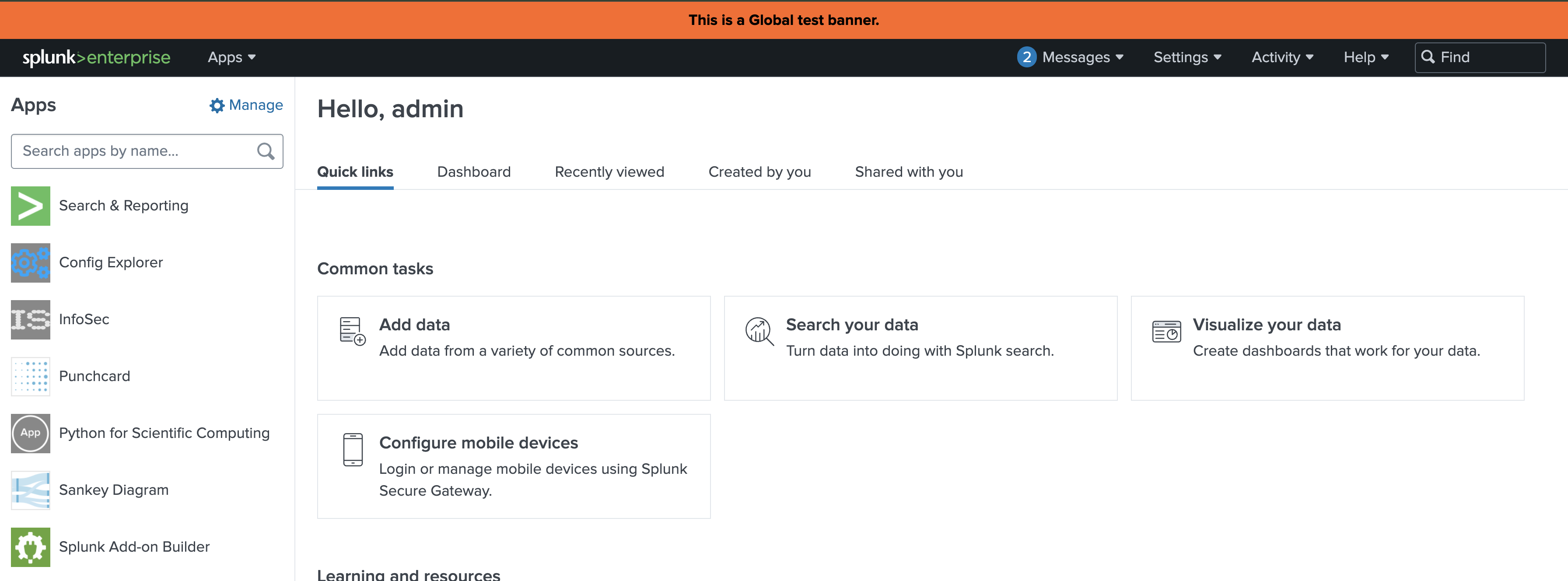Open the Messages notifications

pyautogui.click(x=1070, y=57)
